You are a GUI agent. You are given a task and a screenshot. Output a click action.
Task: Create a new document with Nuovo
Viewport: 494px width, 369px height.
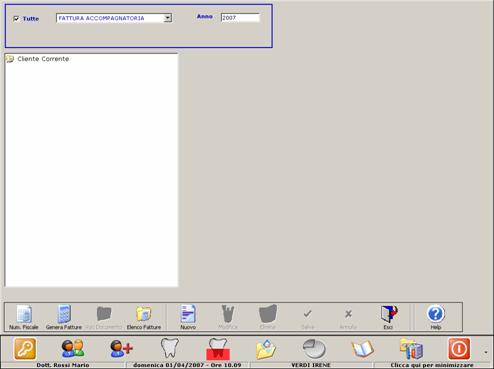pyautogui.click(x=188, y=317)
